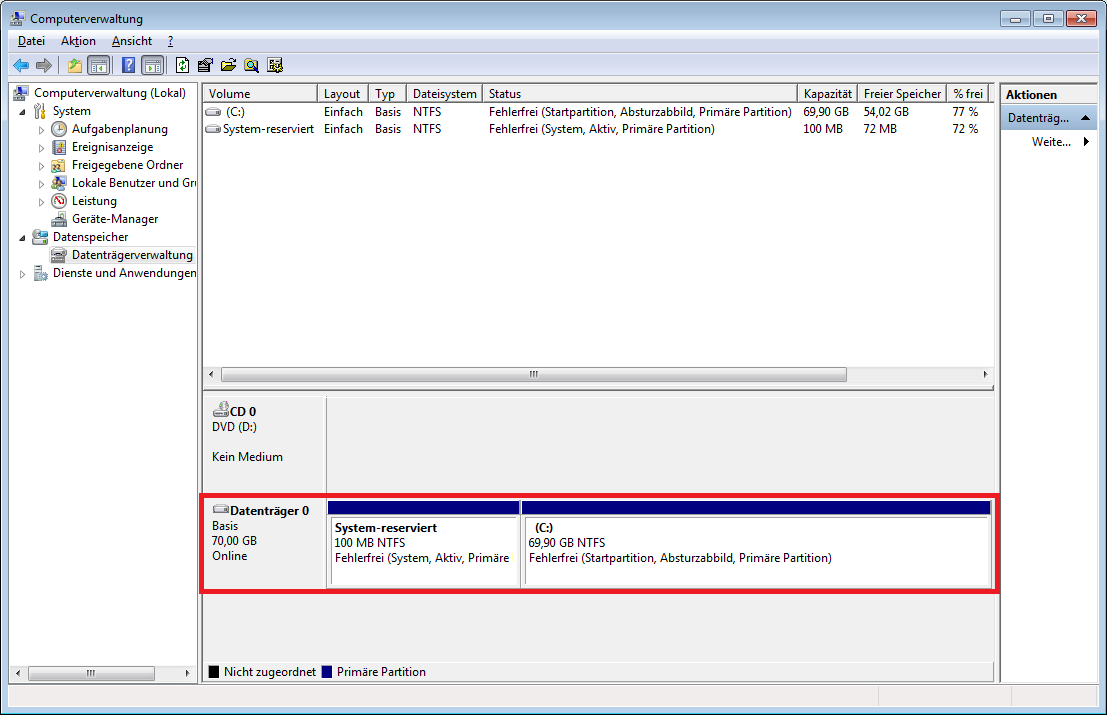Viewport: 1107px width, 715px height.
Task: Click the horizontal scrollbar of the volume list
Action: tap(533, 374)
